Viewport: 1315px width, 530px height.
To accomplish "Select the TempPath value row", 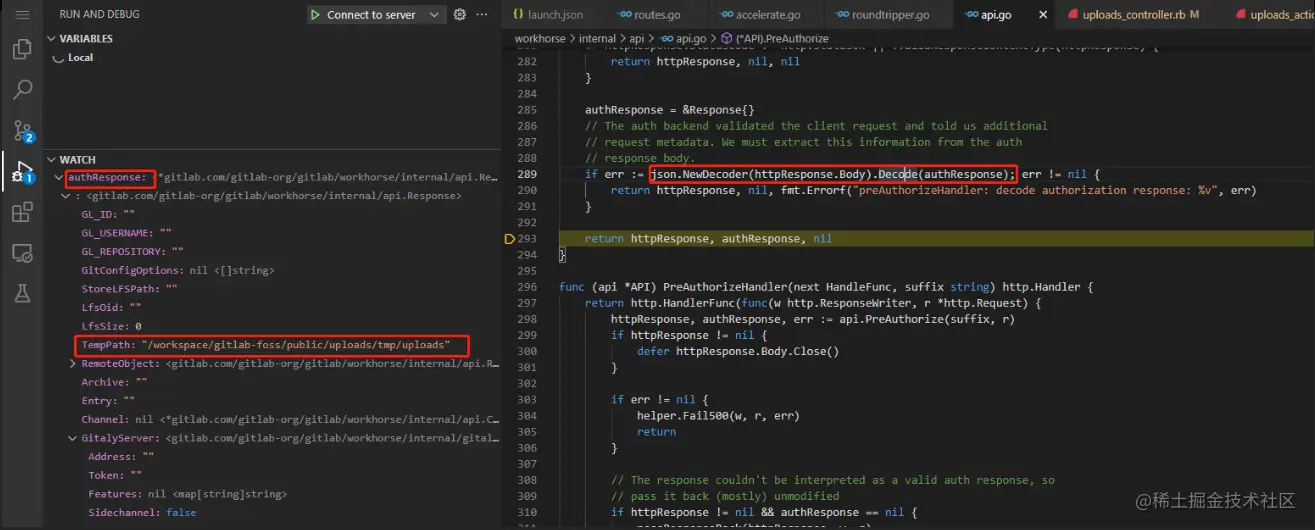I will point(272,345).
